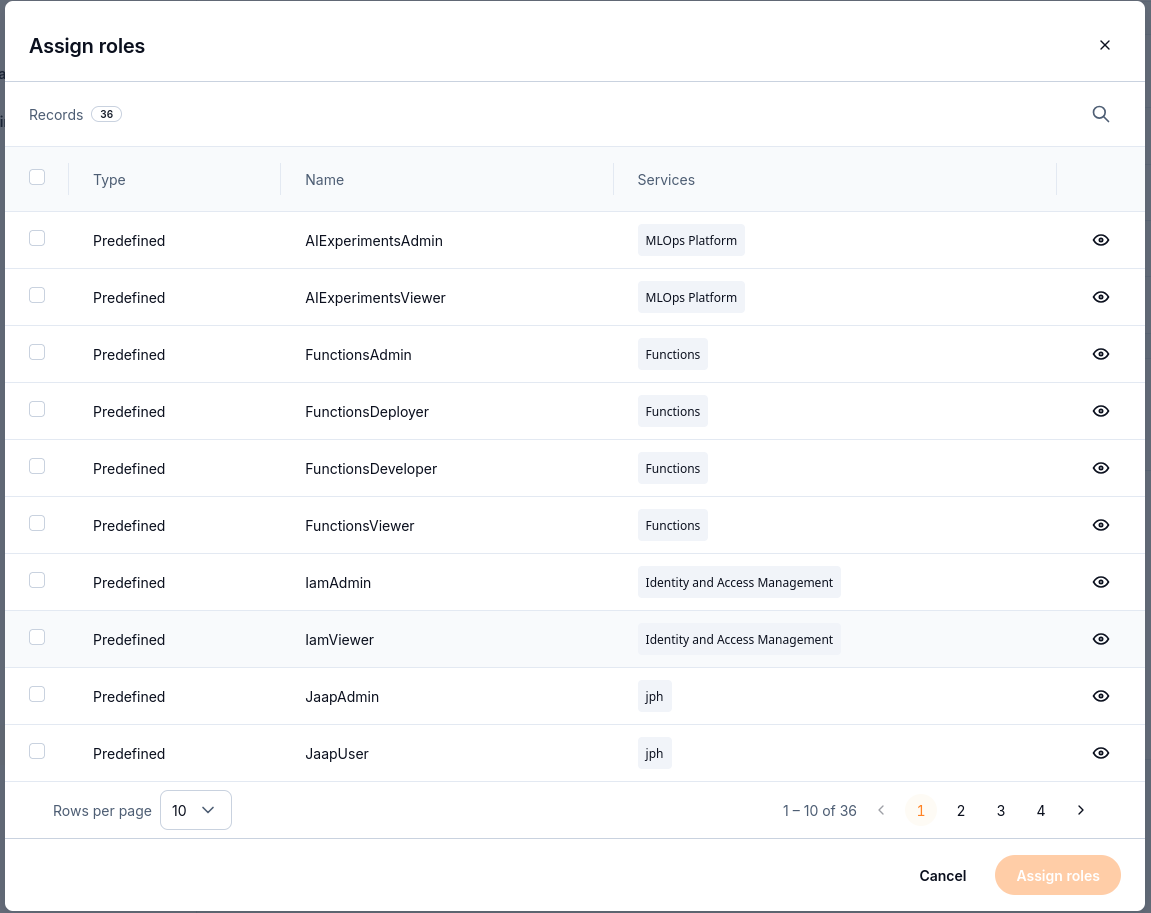Click the '1 – 10 of 36' pagination text

[819, 810]
